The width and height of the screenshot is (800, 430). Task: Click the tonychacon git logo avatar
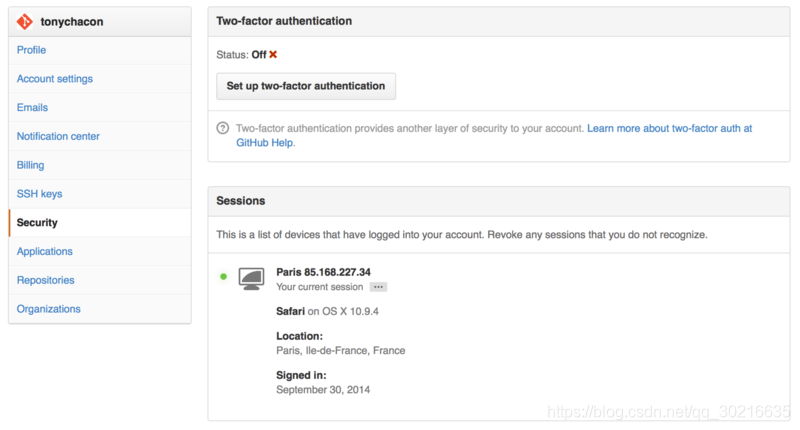point(24,21)
